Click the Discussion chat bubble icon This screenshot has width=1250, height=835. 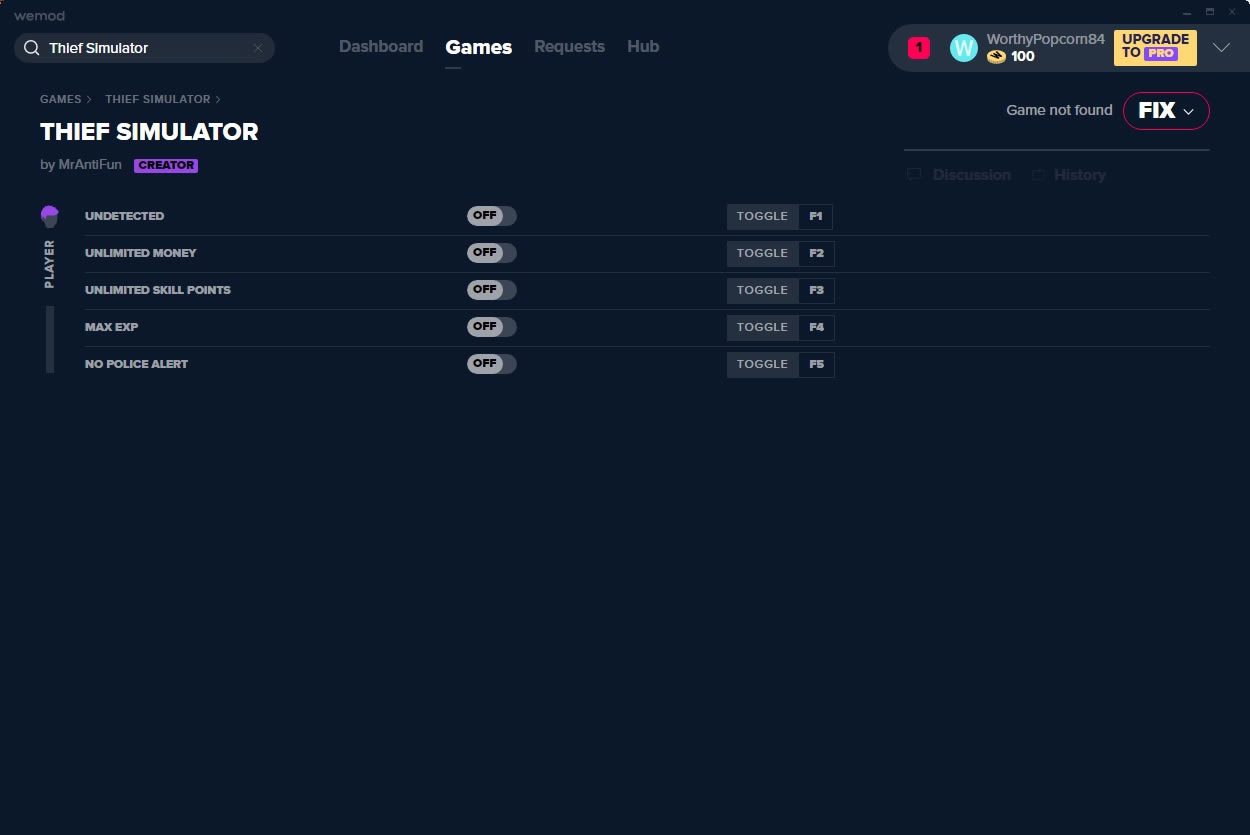tap(914, 175)
